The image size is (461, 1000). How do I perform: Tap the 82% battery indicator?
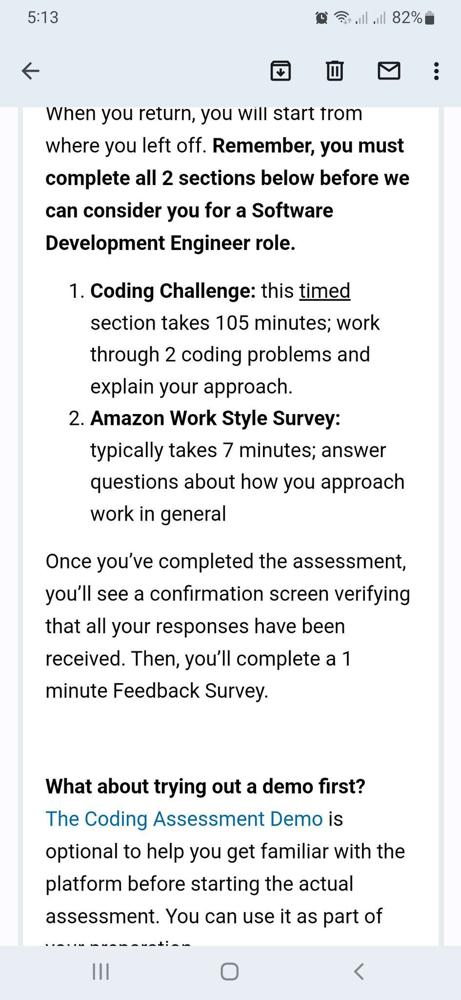pyautogui.click(x=413, y=18)
